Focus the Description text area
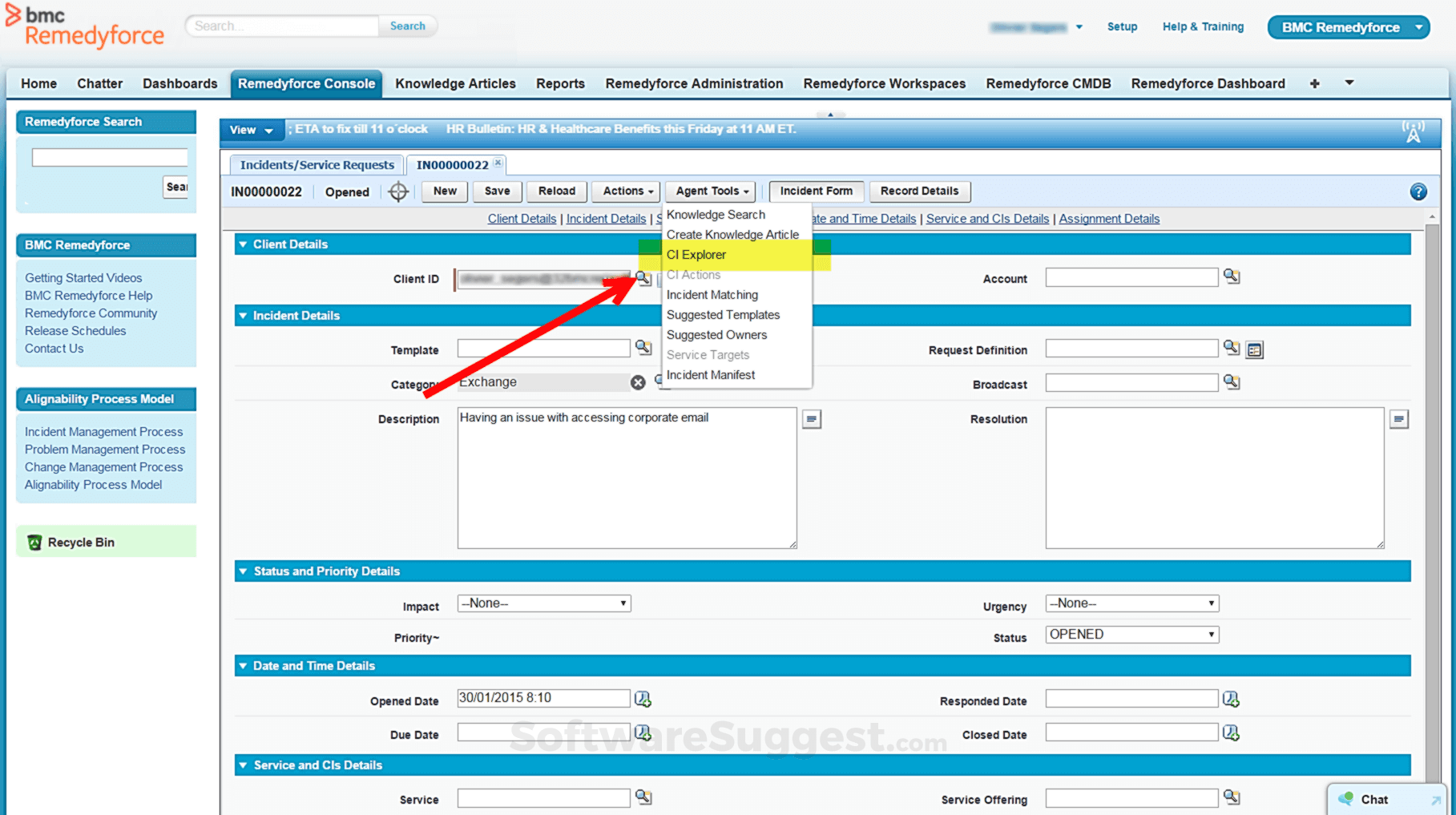Screen dimensions: 1456x815 pyautogui.click(x=627, y=478)
